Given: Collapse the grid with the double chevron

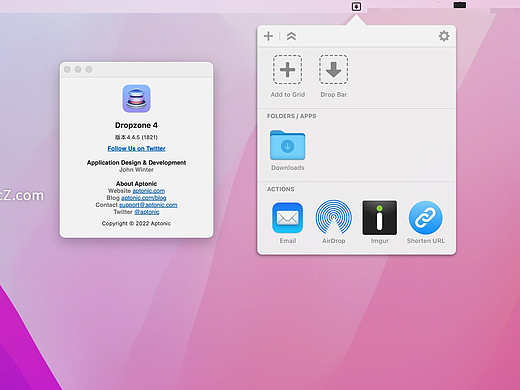Looking at the screenshot, I should point(291,36).
